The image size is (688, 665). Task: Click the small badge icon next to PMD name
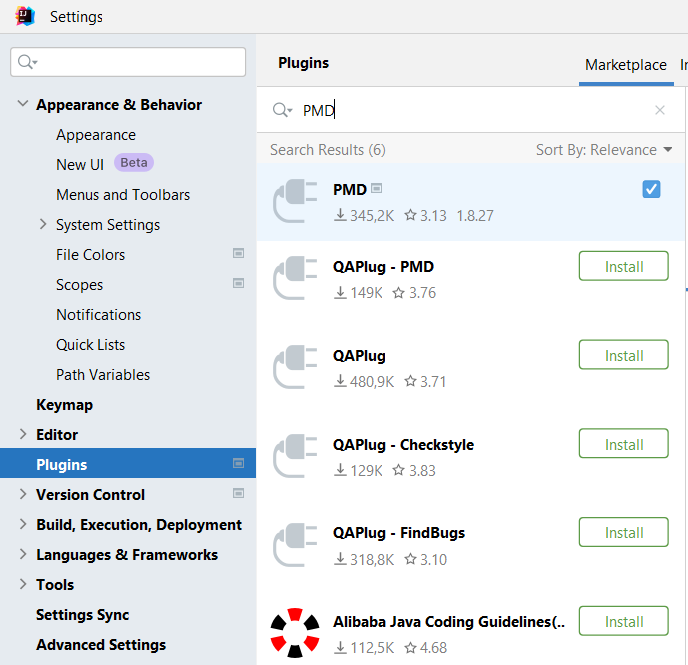[376, 188]
